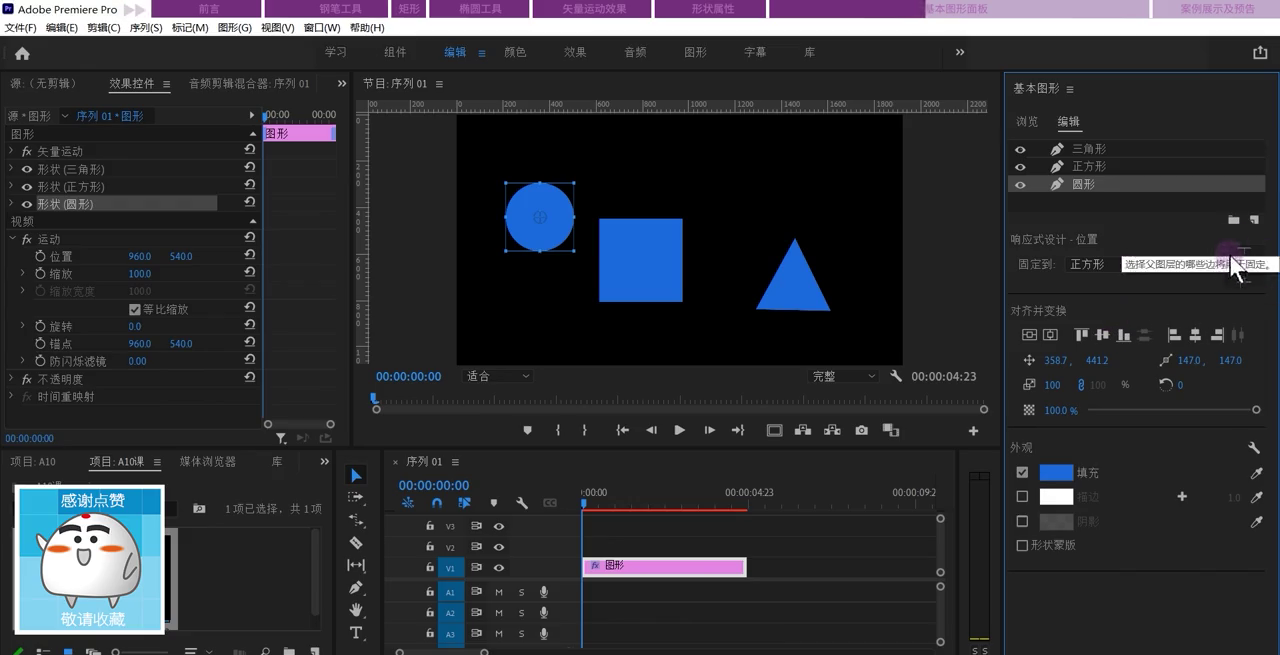Viewport: 1280px width, 655px height.
Task: Click the 图形 clip on V1
Action: tap(664, 567)
